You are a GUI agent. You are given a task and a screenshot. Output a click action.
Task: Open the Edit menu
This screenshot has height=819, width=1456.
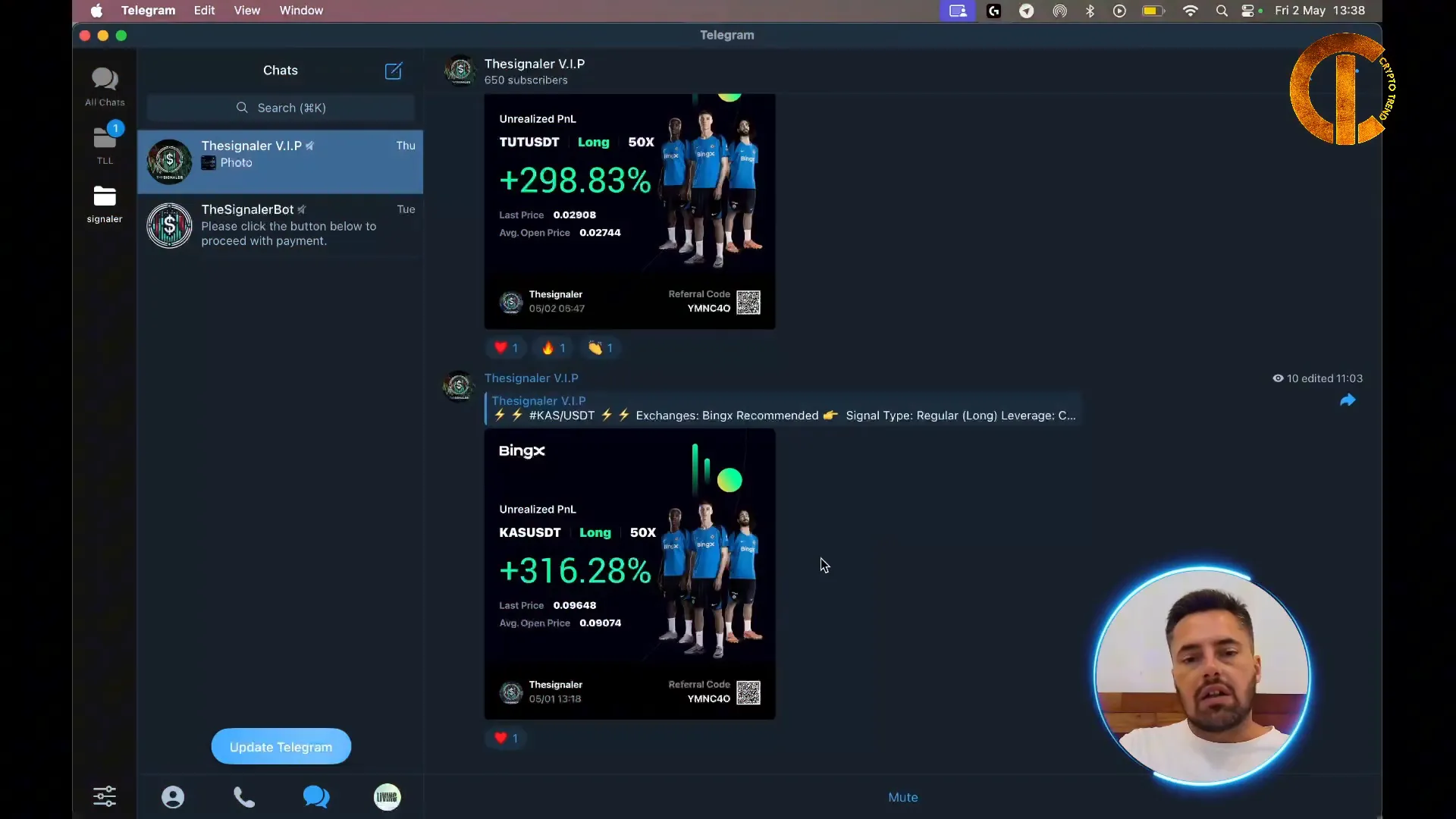click(x=204, y=11)
